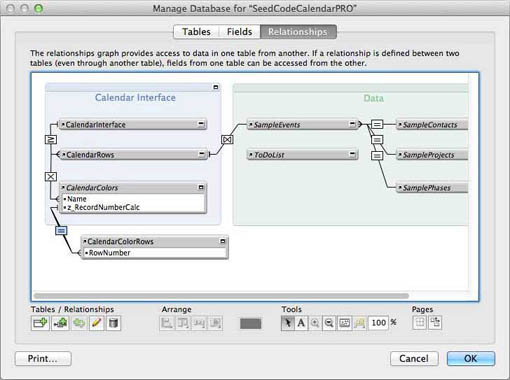Click the Zoom in magnifier tool

[315, 323]
